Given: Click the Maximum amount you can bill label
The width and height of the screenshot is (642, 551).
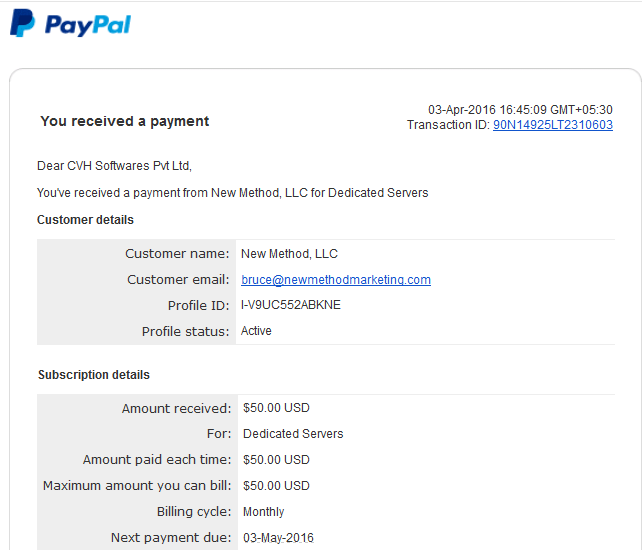Looking at the screenshot, I should [x=137, y=486].
